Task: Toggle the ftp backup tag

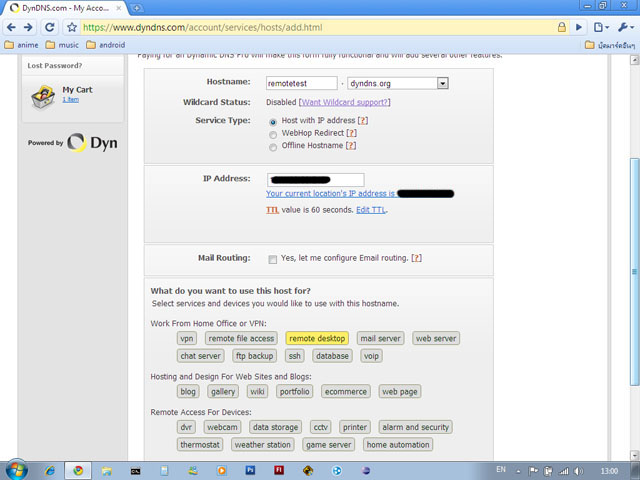Action: click(x=254, y=356)
